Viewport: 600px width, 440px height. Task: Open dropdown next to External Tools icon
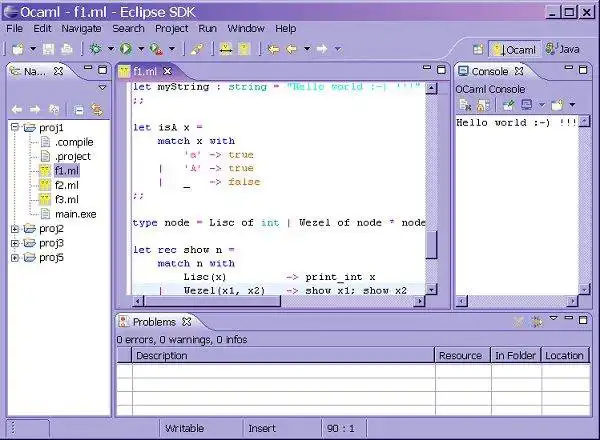tap(172, 49)
